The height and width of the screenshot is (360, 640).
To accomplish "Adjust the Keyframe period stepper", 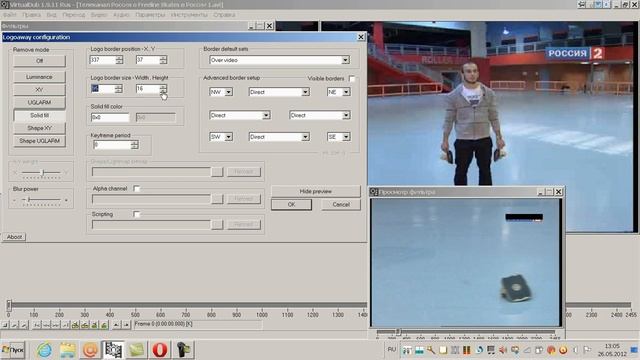I will (x=135, y=145).
